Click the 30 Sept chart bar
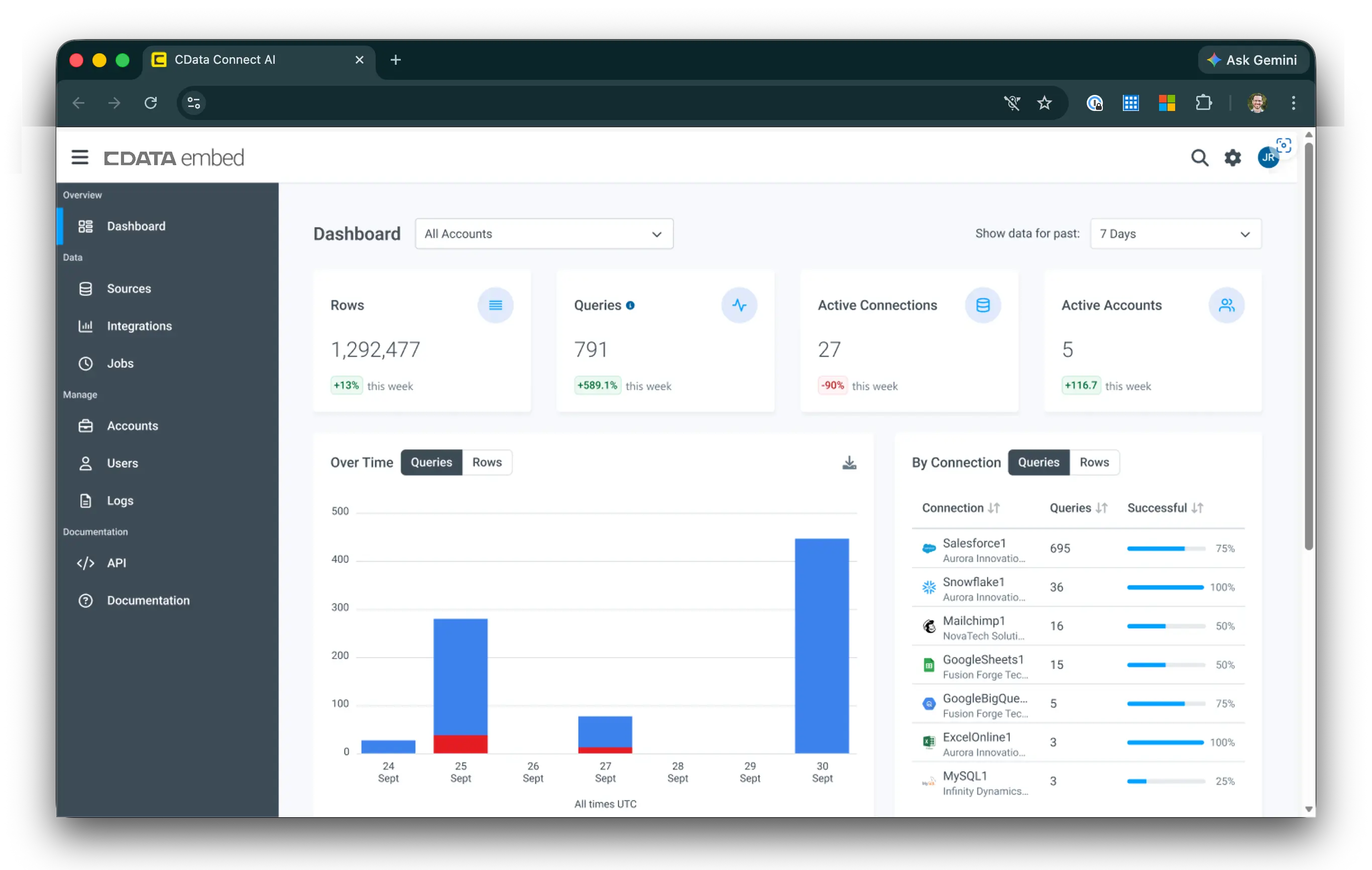The image size is (1372, 870). click(x=822, y=646)
